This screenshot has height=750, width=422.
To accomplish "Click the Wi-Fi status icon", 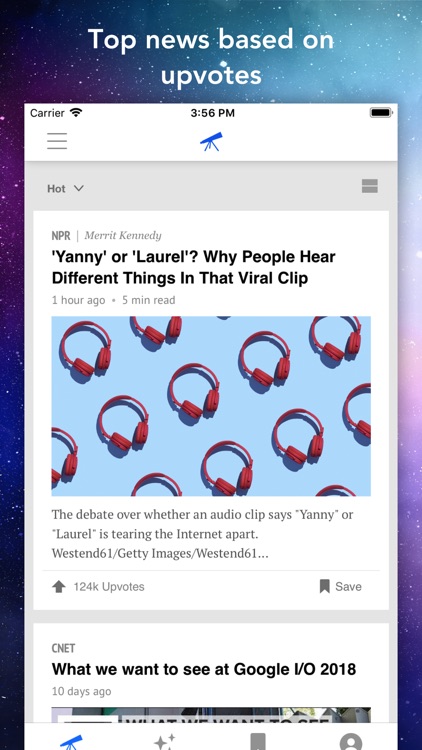I will 76,113.
